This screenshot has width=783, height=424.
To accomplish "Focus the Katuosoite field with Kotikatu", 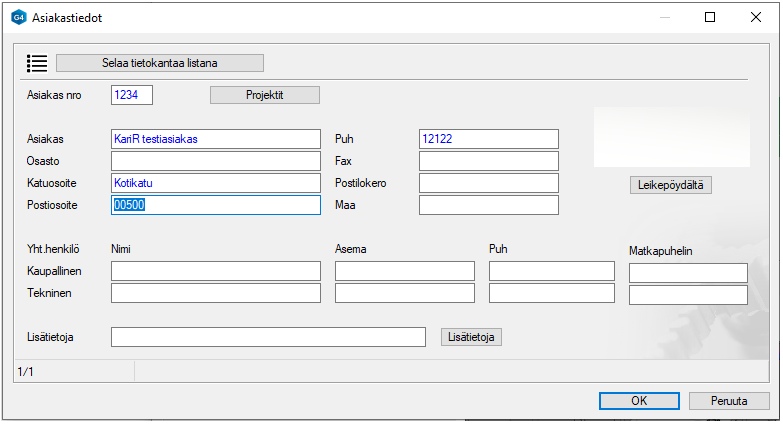I will coord(215,183).
